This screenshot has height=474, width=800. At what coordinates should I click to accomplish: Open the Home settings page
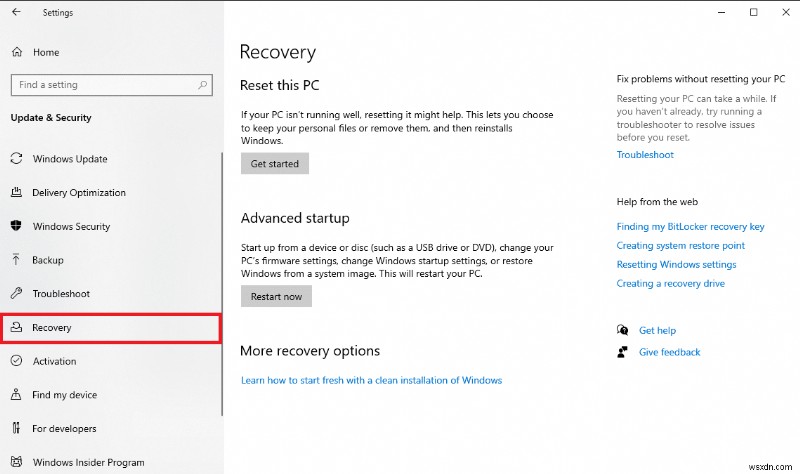(46, 52)
